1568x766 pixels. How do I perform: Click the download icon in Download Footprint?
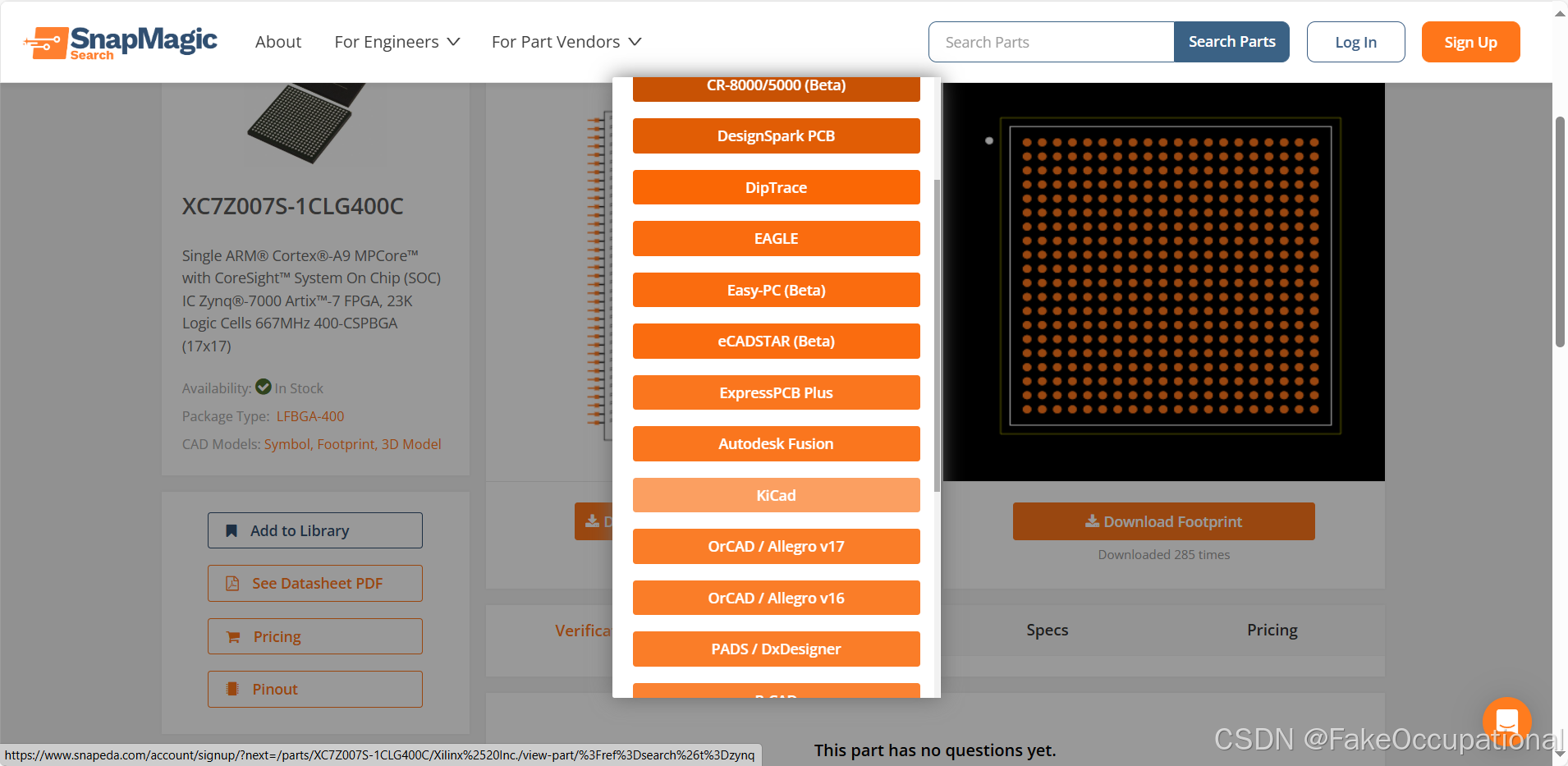[1092, 521]
